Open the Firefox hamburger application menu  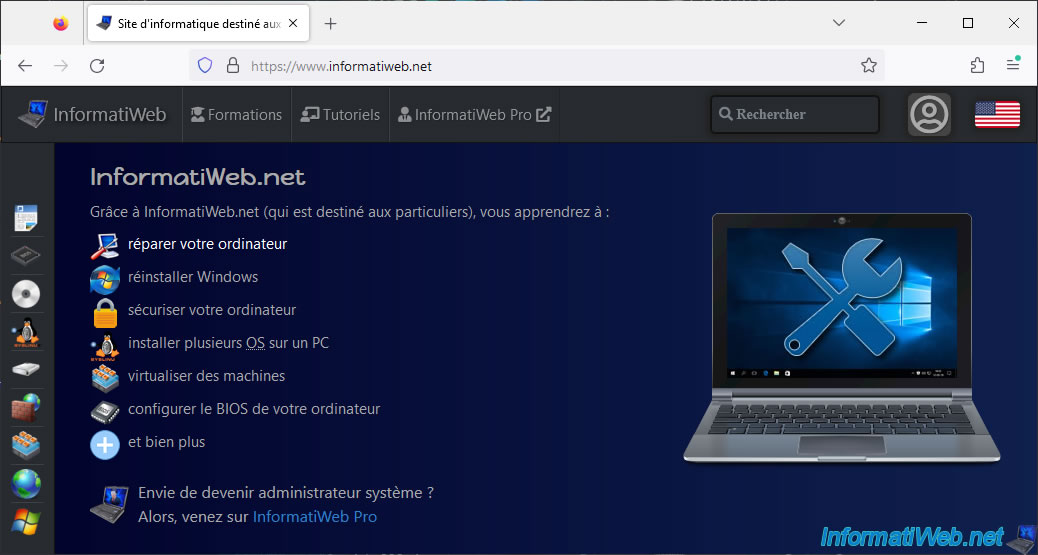[1013, 66]
